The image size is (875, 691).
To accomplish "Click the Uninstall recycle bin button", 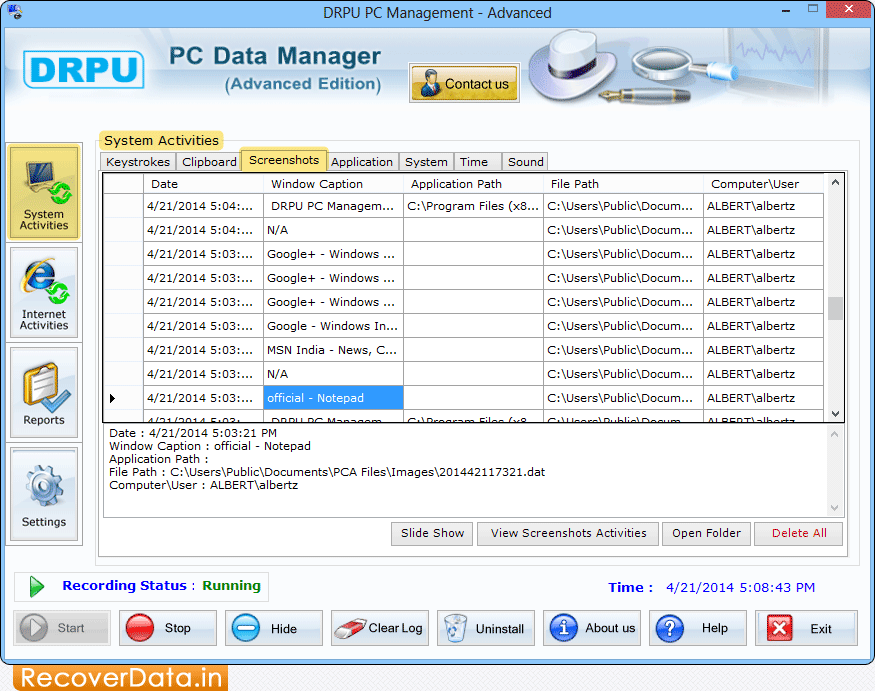I will 485,628.
